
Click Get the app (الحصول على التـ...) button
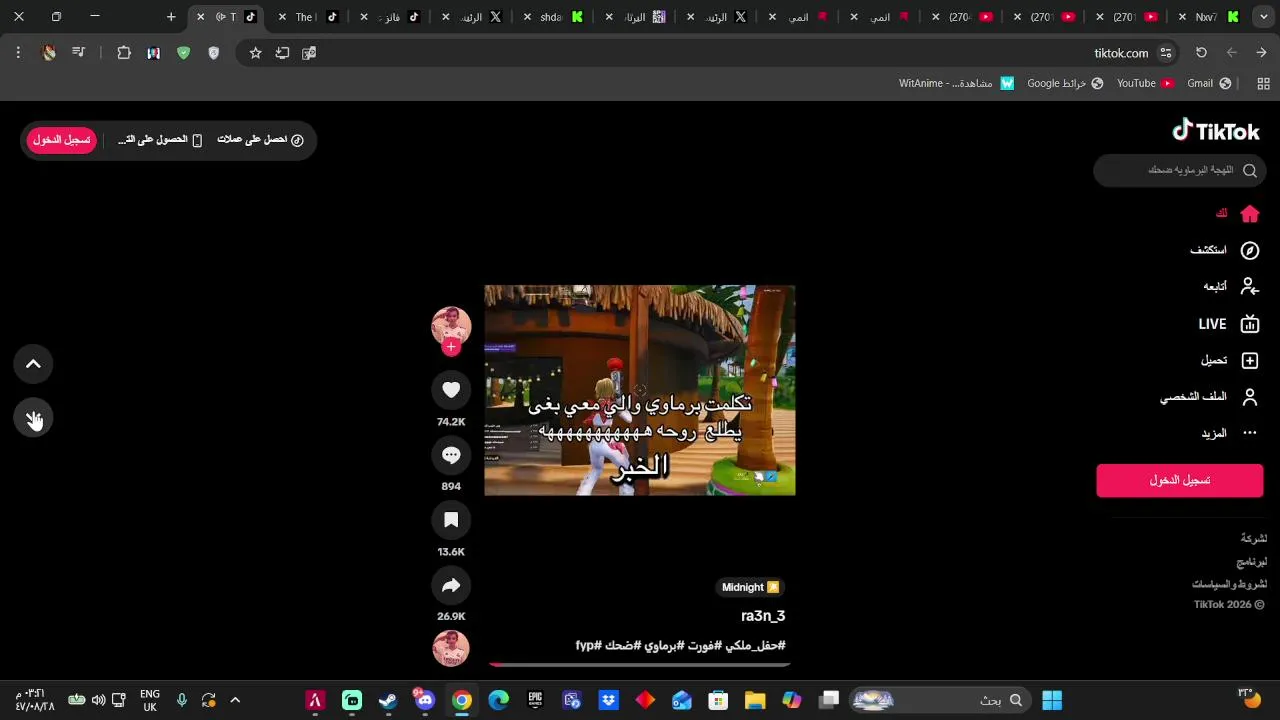[x=160, y=140]
